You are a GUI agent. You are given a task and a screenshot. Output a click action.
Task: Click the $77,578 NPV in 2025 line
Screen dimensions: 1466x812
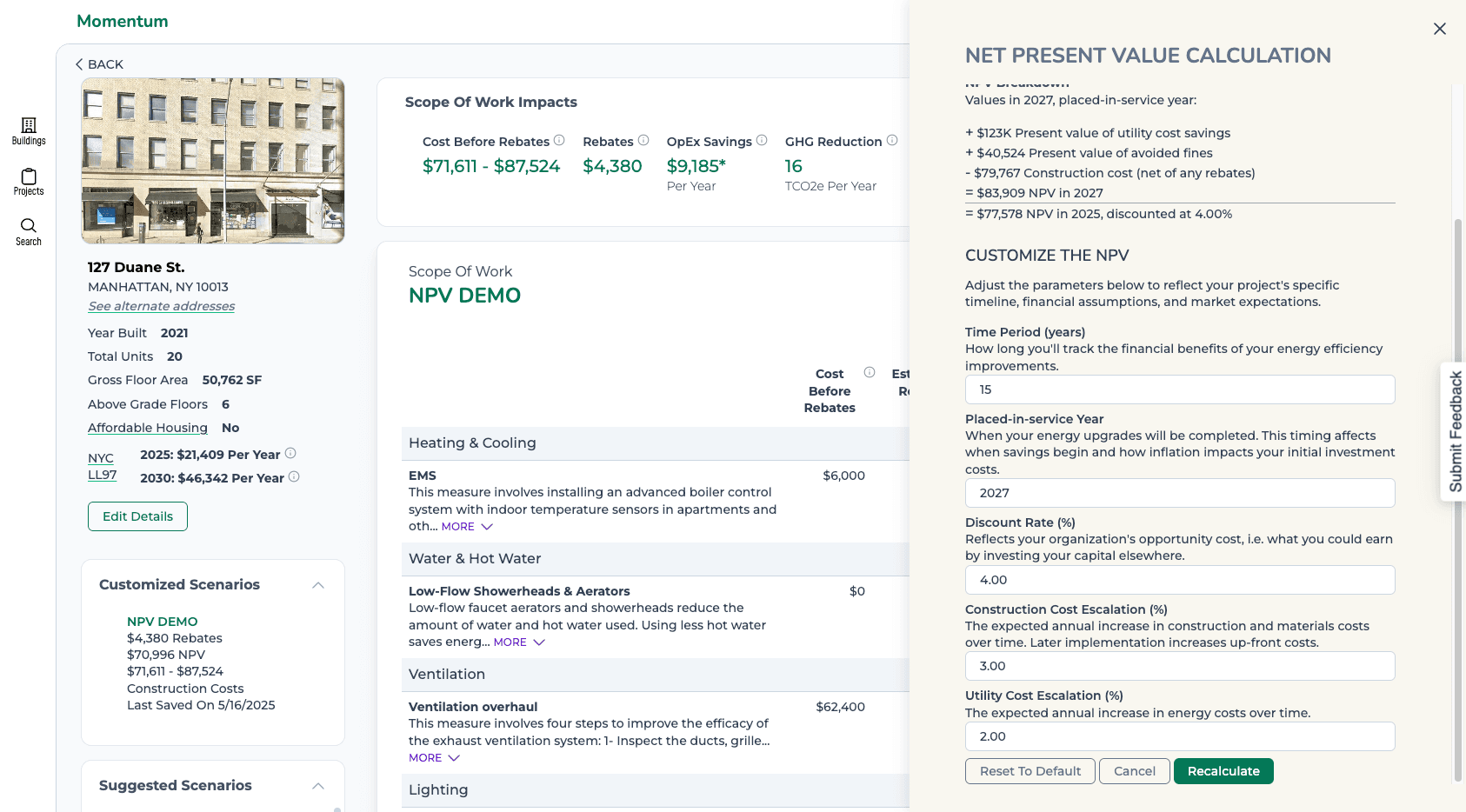1098,214
